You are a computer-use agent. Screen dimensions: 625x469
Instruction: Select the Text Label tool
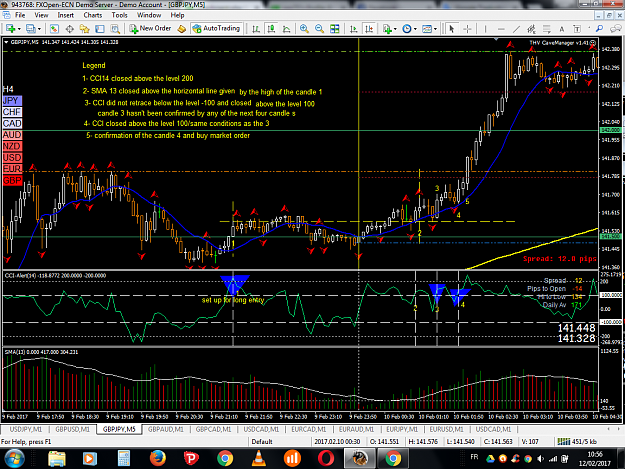pyautogui.click(x=577, y=29)
